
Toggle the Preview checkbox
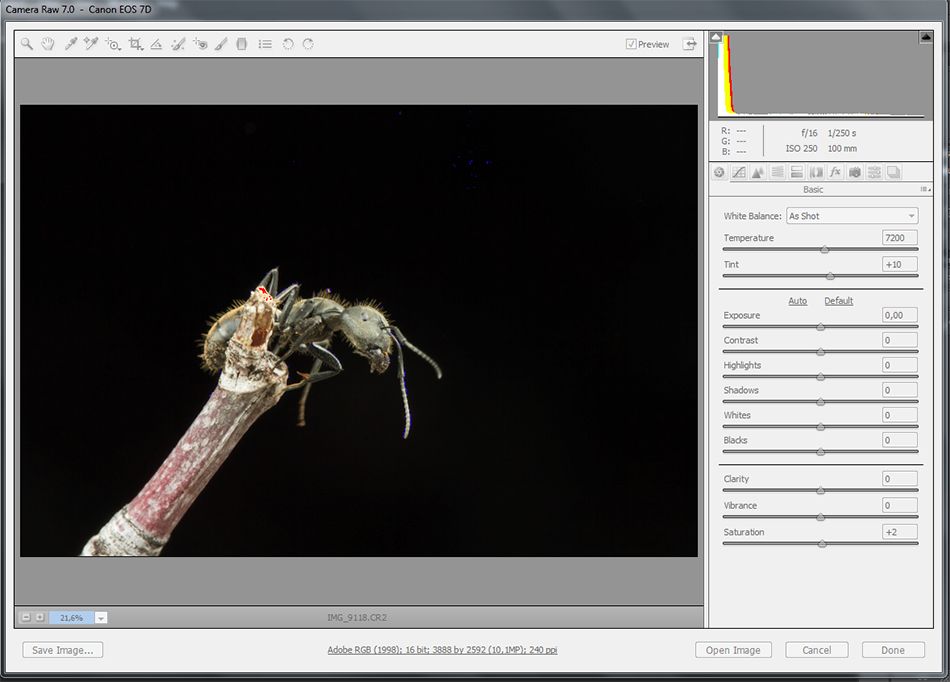click(631, 44)
